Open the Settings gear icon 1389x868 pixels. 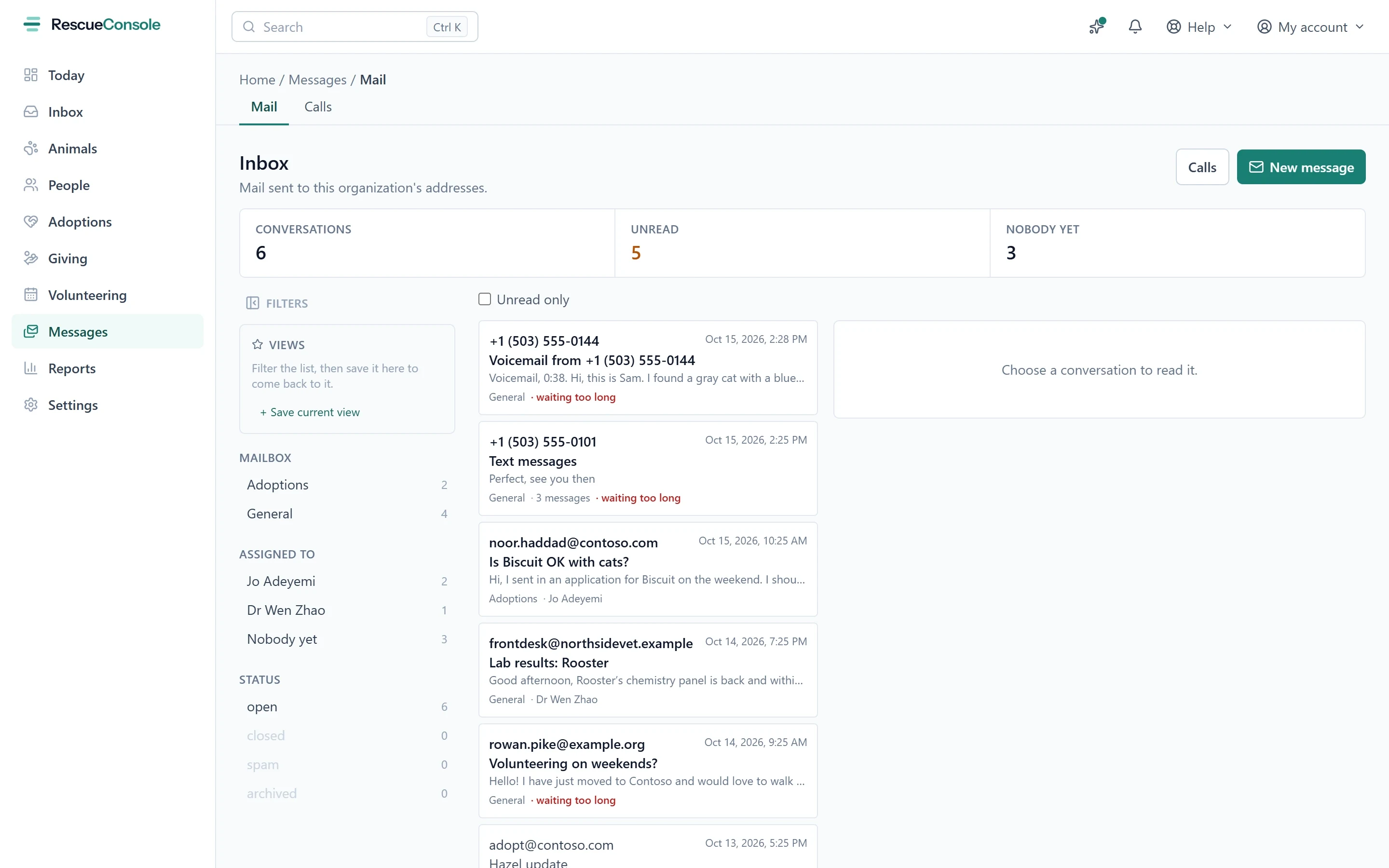tap(31, 405)
